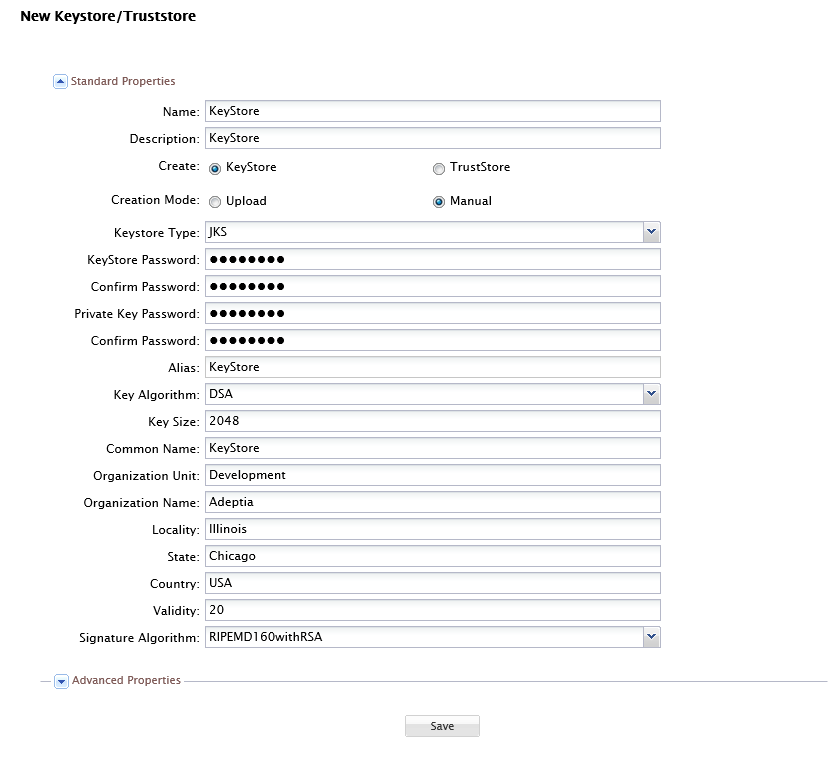The image size is (838, 761).
Task: Expand the Advanced Properties section
Action: point(61,681)
